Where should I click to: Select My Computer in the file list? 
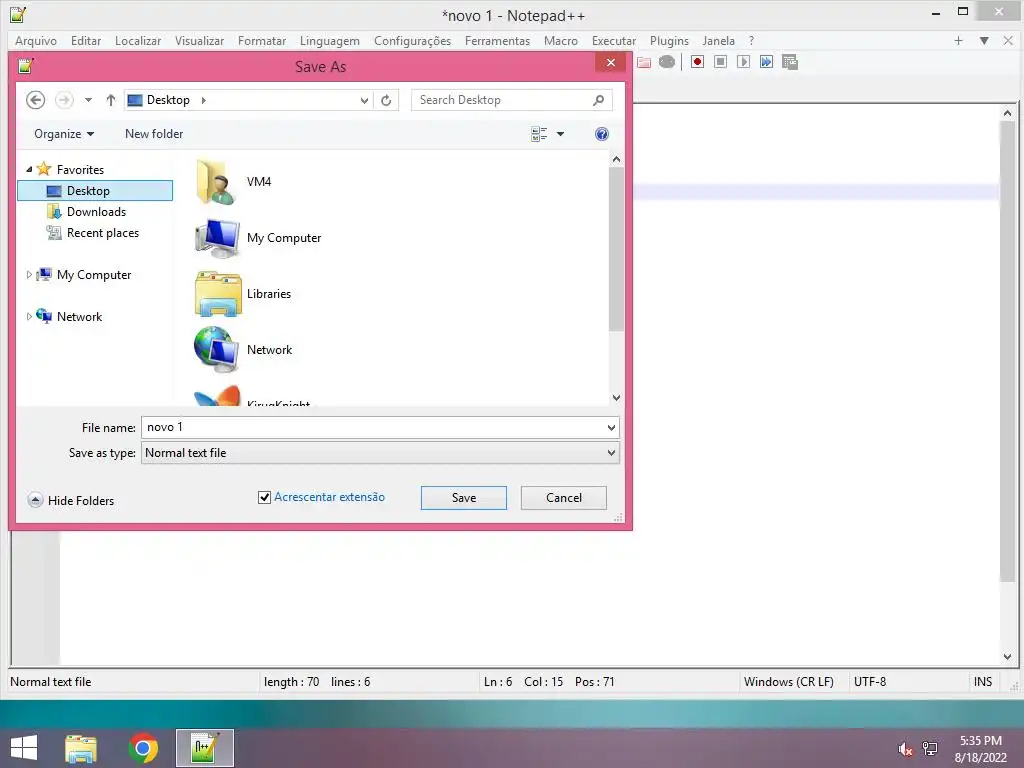coord(258,238)
